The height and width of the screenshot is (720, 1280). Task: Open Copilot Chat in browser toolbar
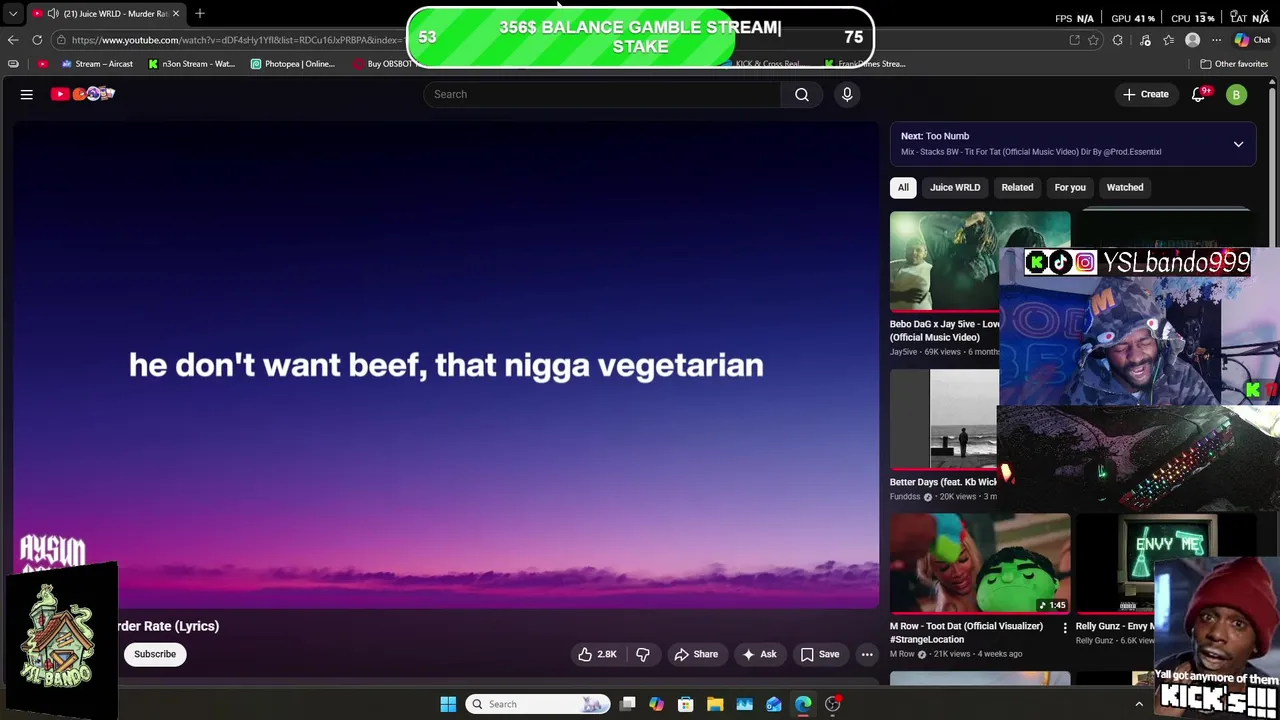click(x=1252, y=40)
